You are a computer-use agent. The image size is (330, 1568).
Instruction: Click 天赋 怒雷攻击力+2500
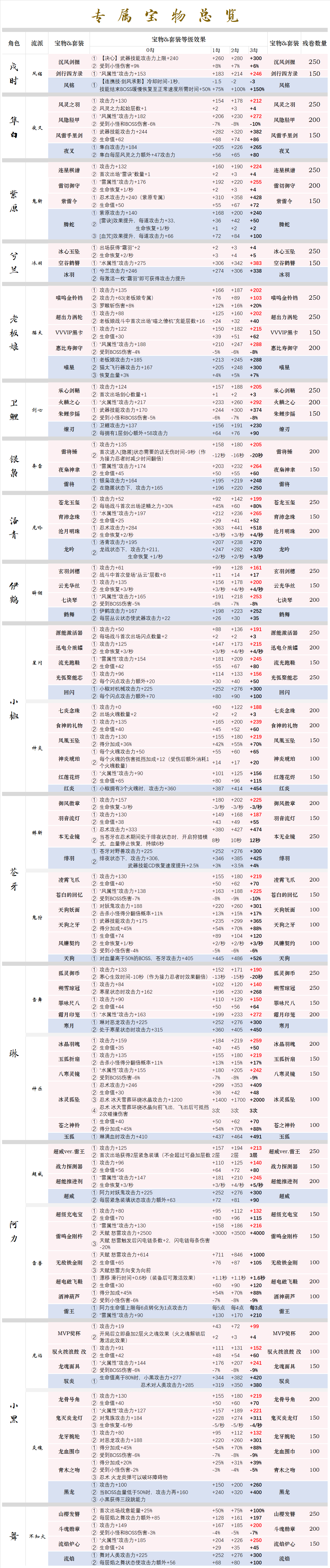pos(125,1233)
